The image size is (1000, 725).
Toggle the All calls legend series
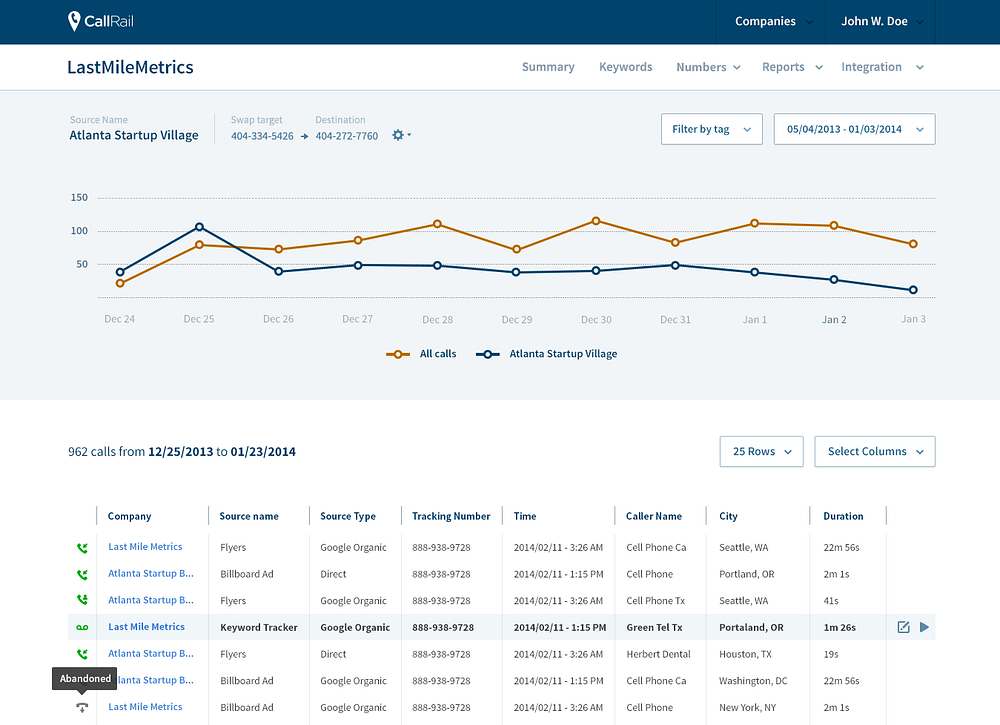point(422,354)
